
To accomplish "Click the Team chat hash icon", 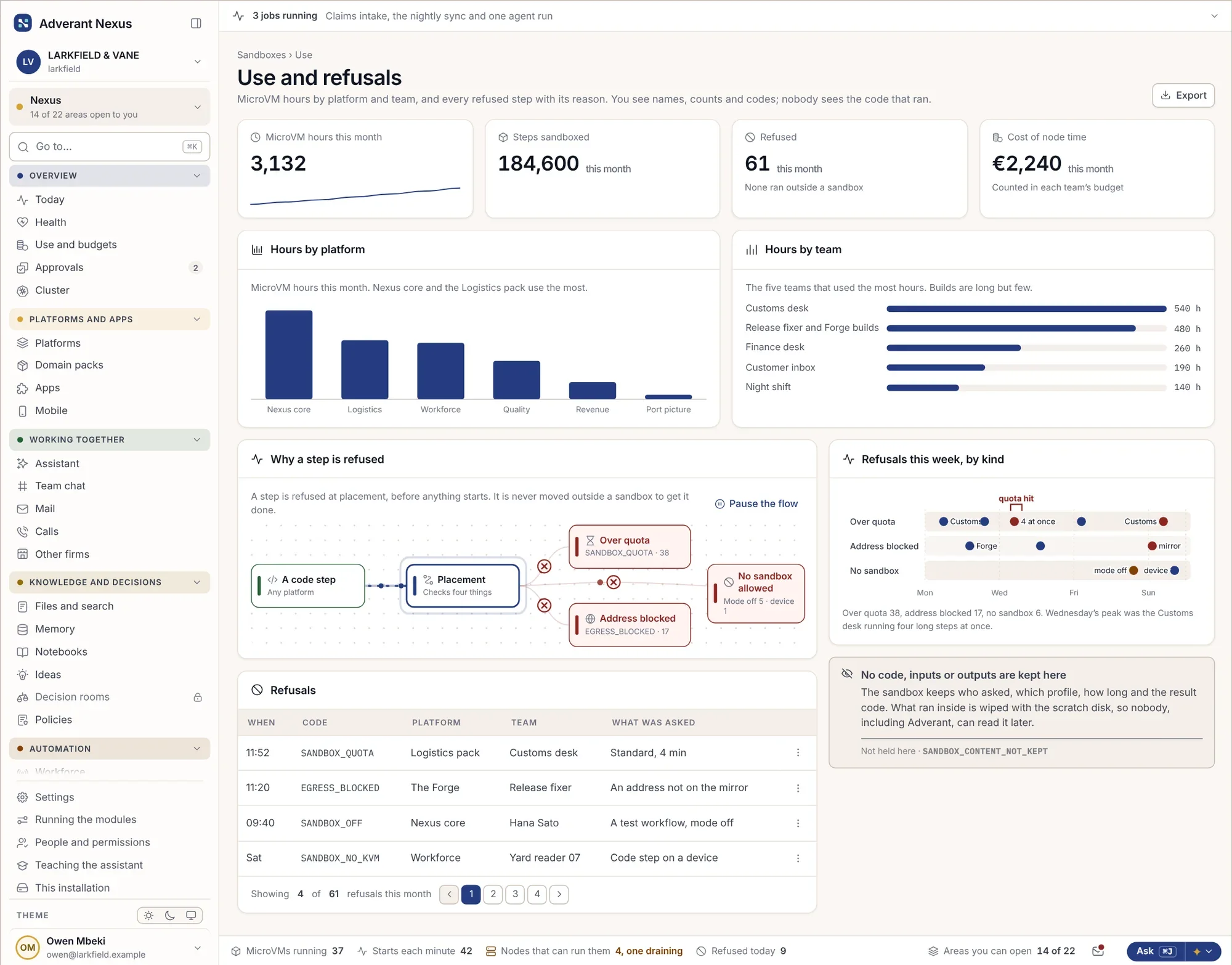I will pyautogui.click(x=23, y=486).
